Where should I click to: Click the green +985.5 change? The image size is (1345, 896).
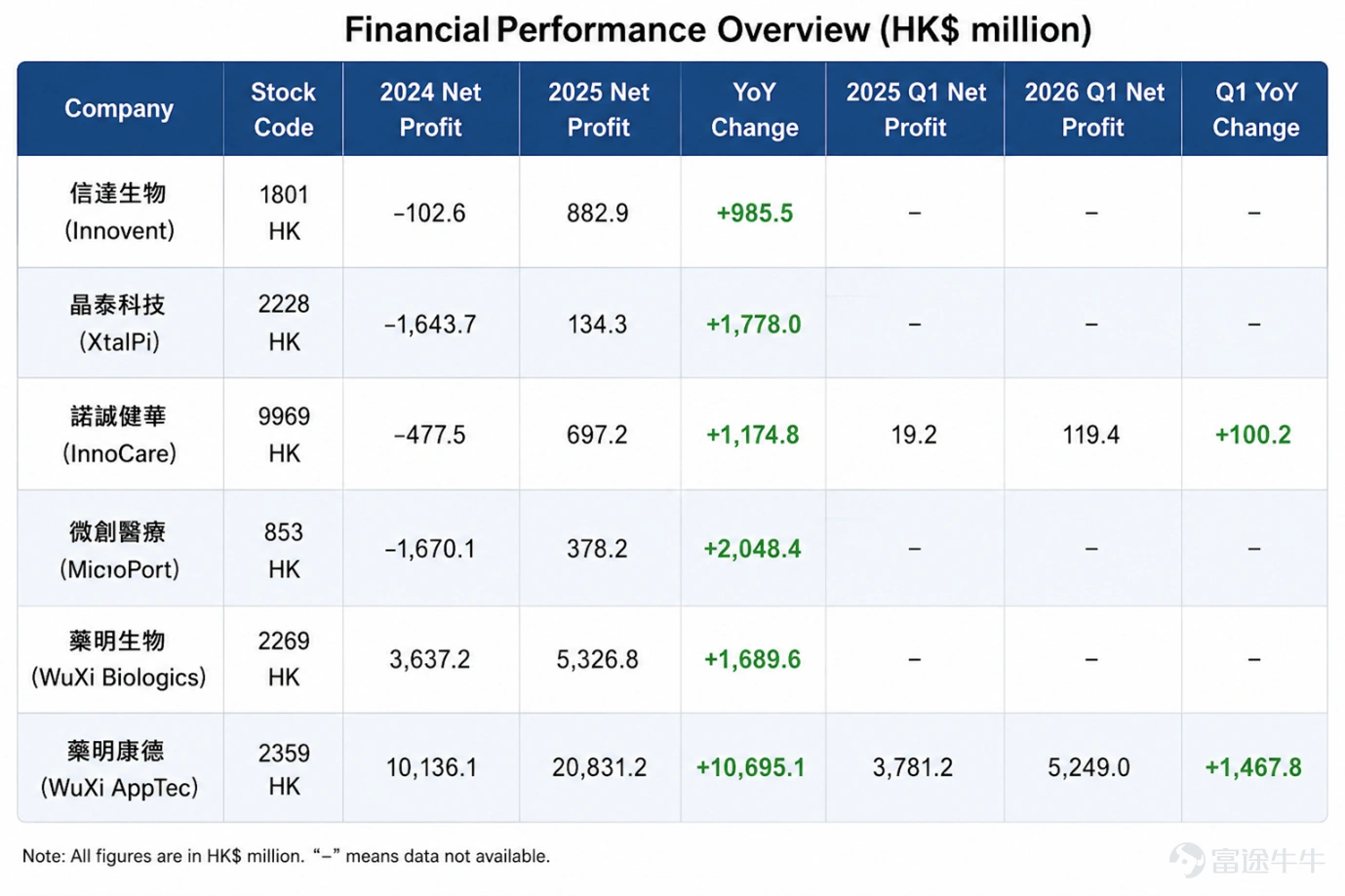tap(754, 213)
